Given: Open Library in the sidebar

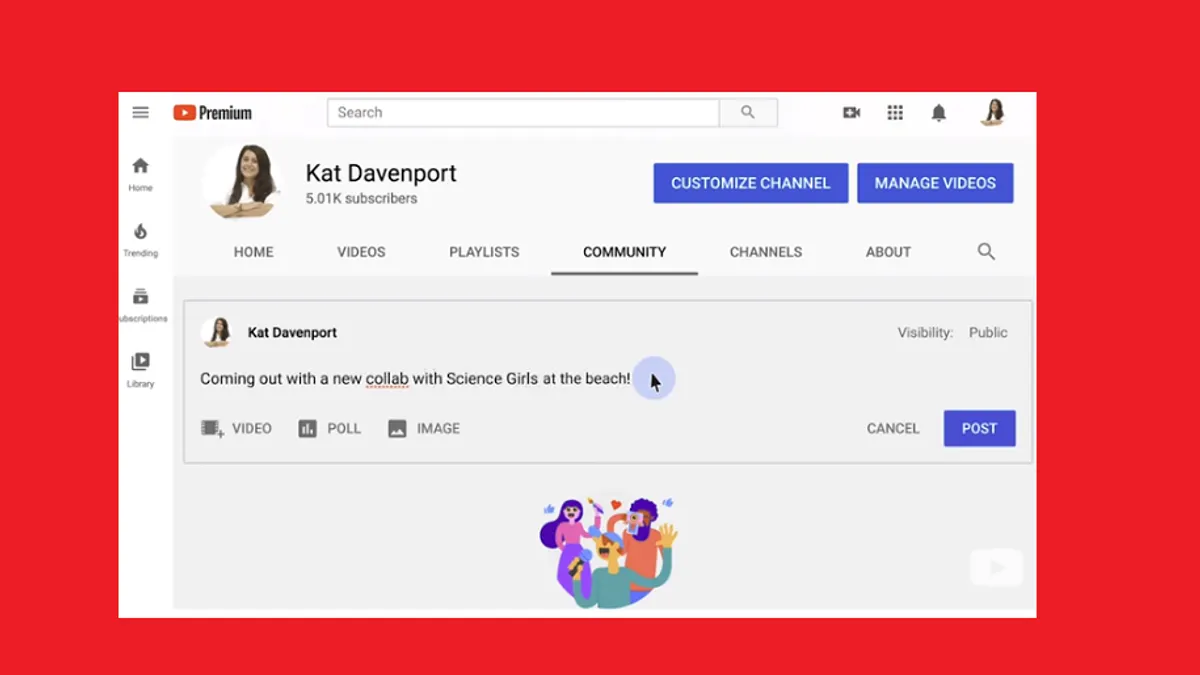Looking at the screenshot, I should coord(140,370).
